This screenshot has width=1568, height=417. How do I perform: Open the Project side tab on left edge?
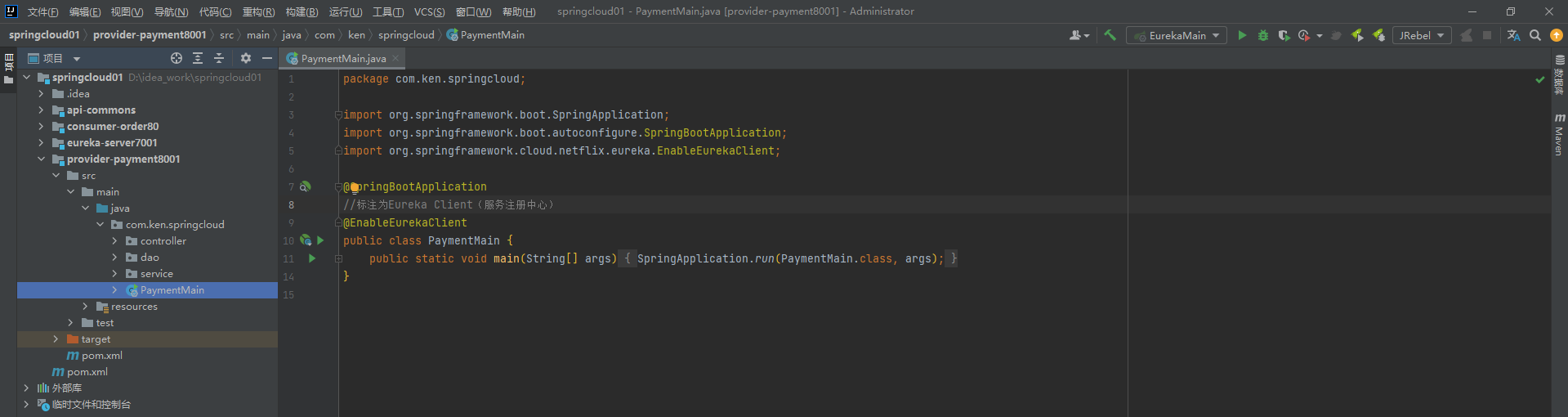pos(8,69)
